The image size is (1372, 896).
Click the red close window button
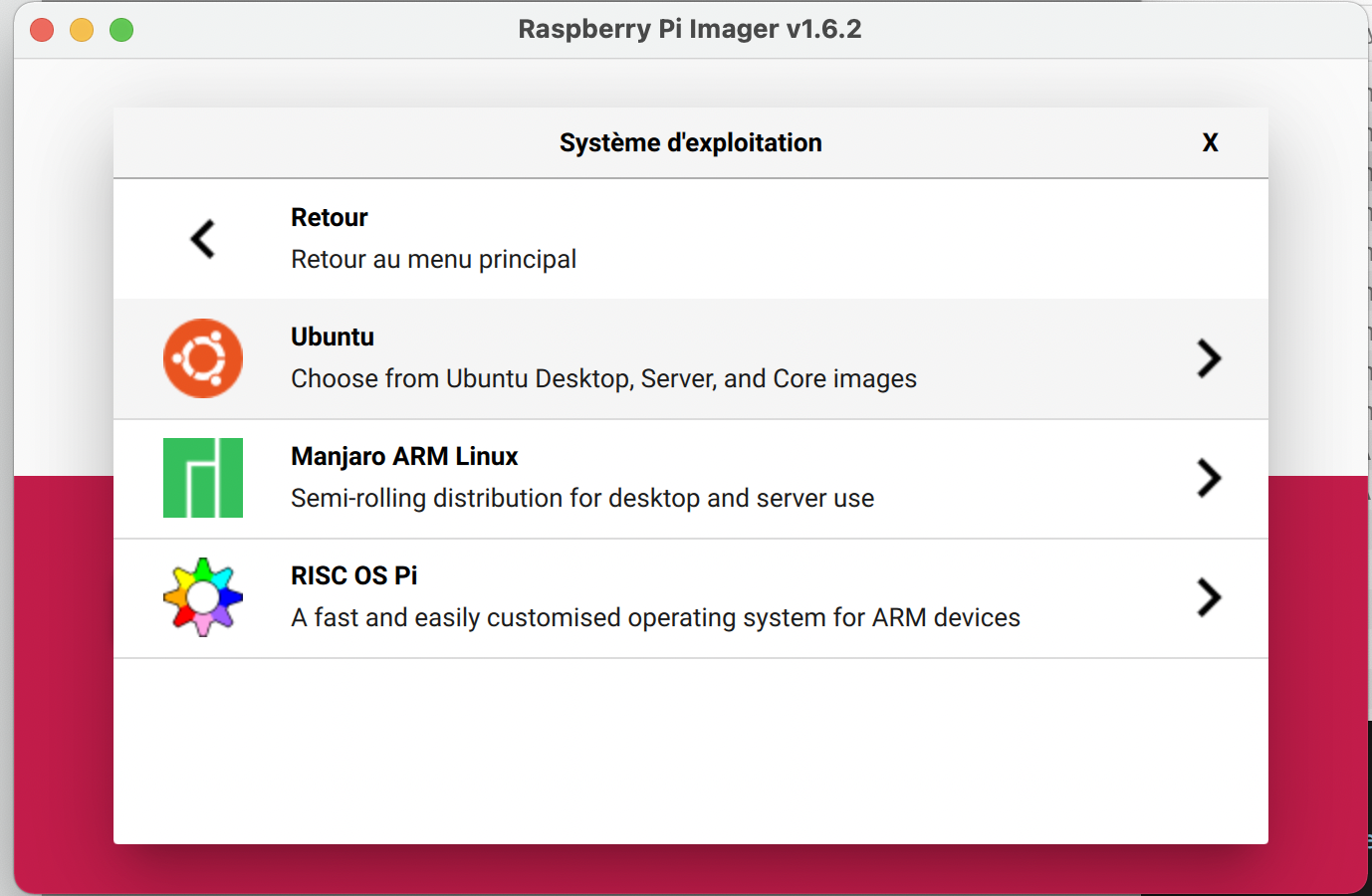(x=42, y=30)
